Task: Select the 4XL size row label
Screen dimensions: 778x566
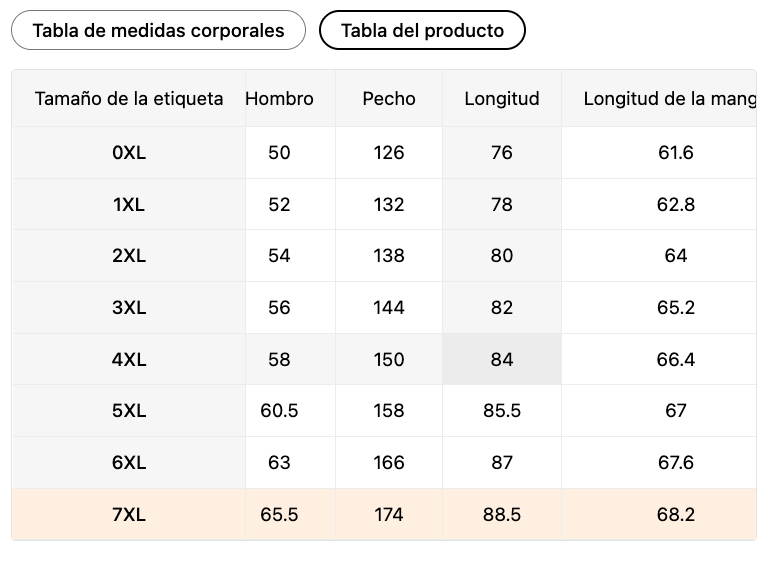Action: click(129, 359)
